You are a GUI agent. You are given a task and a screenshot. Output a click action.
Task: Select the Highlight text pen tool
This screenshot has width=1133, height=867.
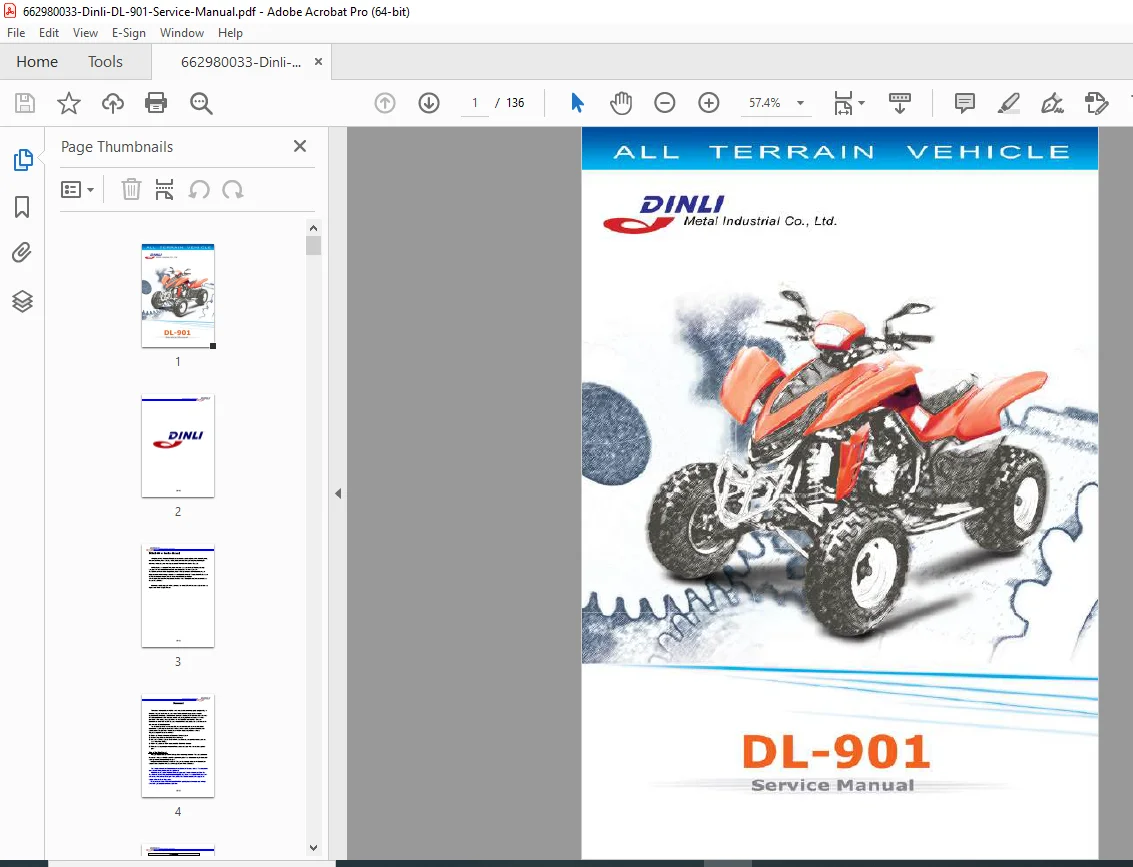click(x=1009, y=103)
